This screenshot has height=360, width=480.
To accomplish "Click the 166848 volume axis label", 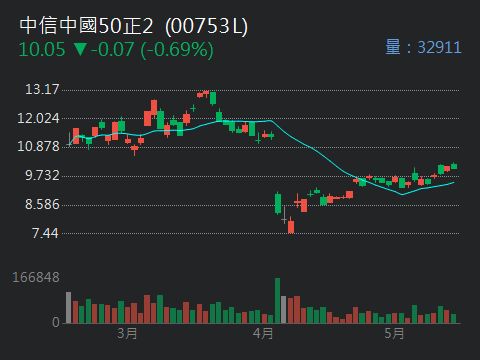I will [x=36, y=277].
